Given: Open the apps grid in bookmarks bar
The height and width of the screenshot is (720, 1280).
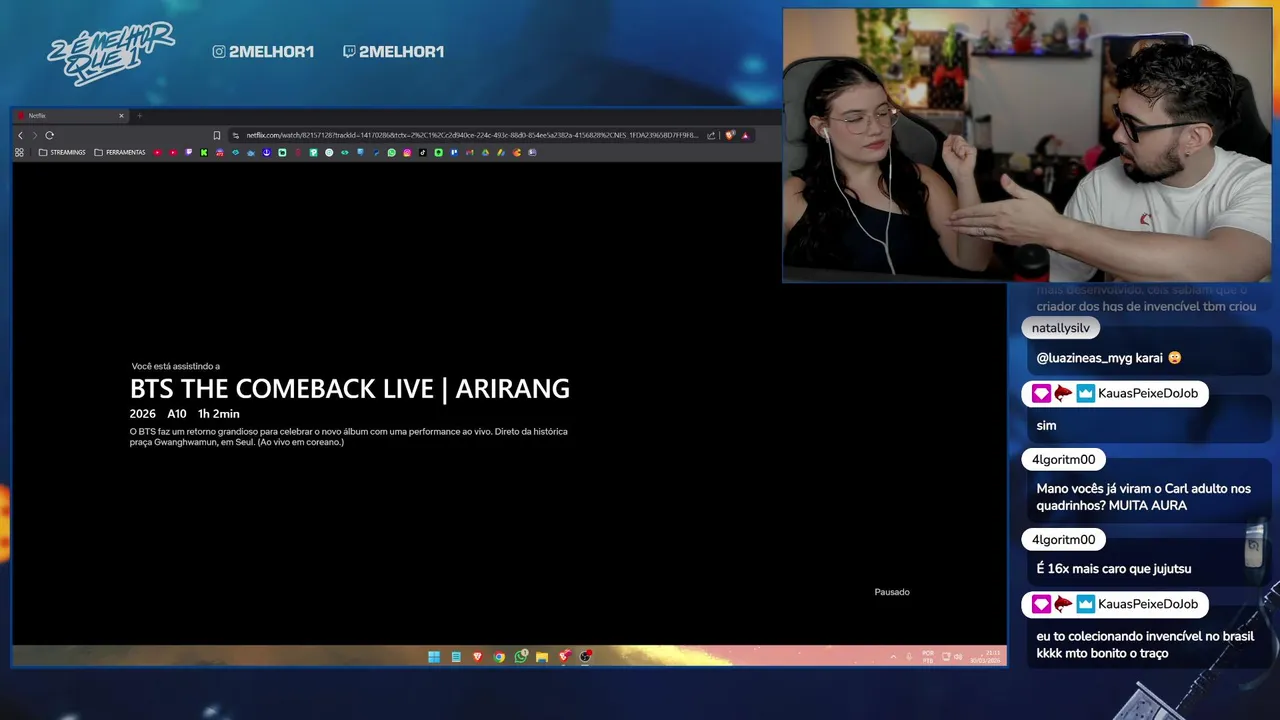Looking at the screenshot, I should click(19, 152).
